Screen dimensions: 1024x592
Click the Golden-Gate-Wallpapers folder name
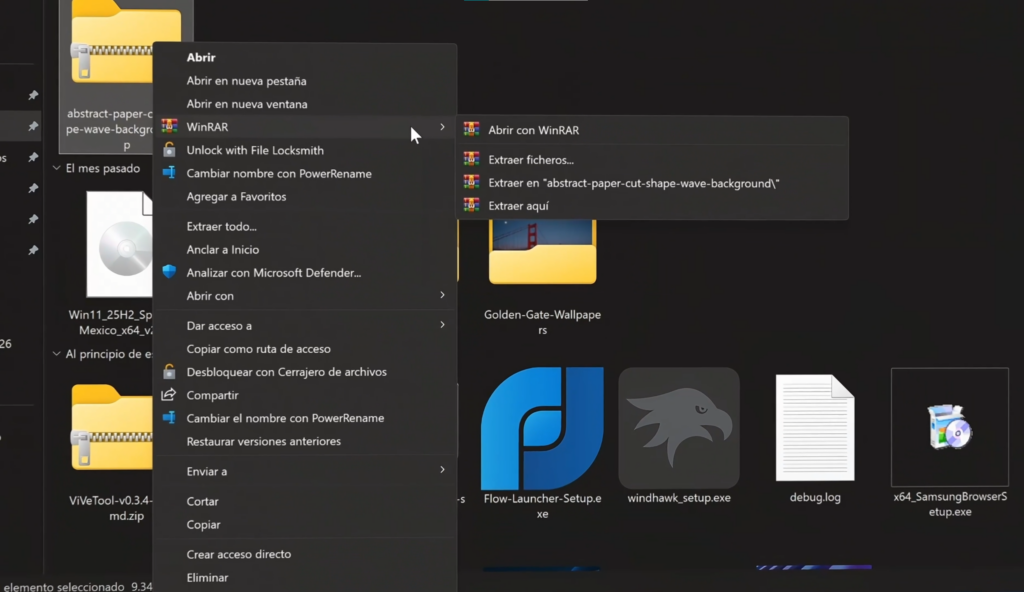(543, 322)
